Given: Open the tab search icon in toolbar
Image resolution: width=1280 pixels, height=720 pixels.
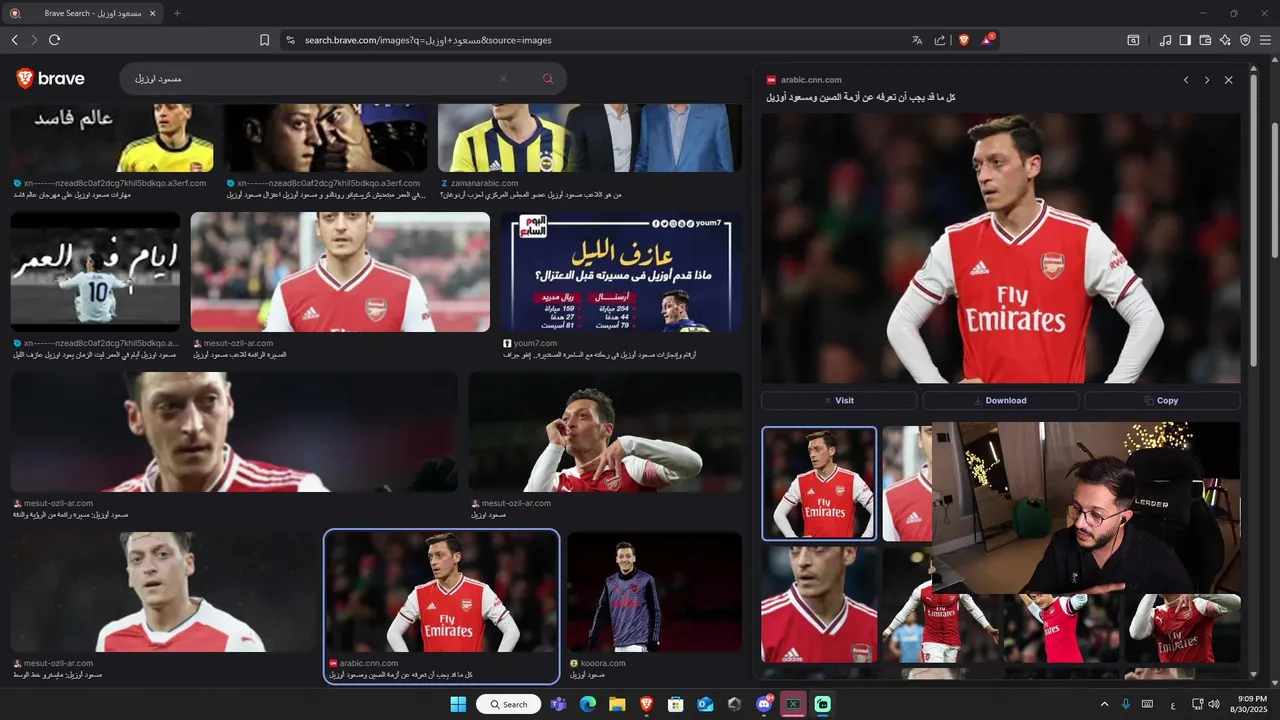Looking at the screenshot, I should pyautogui.click(x=1133, y=40).
